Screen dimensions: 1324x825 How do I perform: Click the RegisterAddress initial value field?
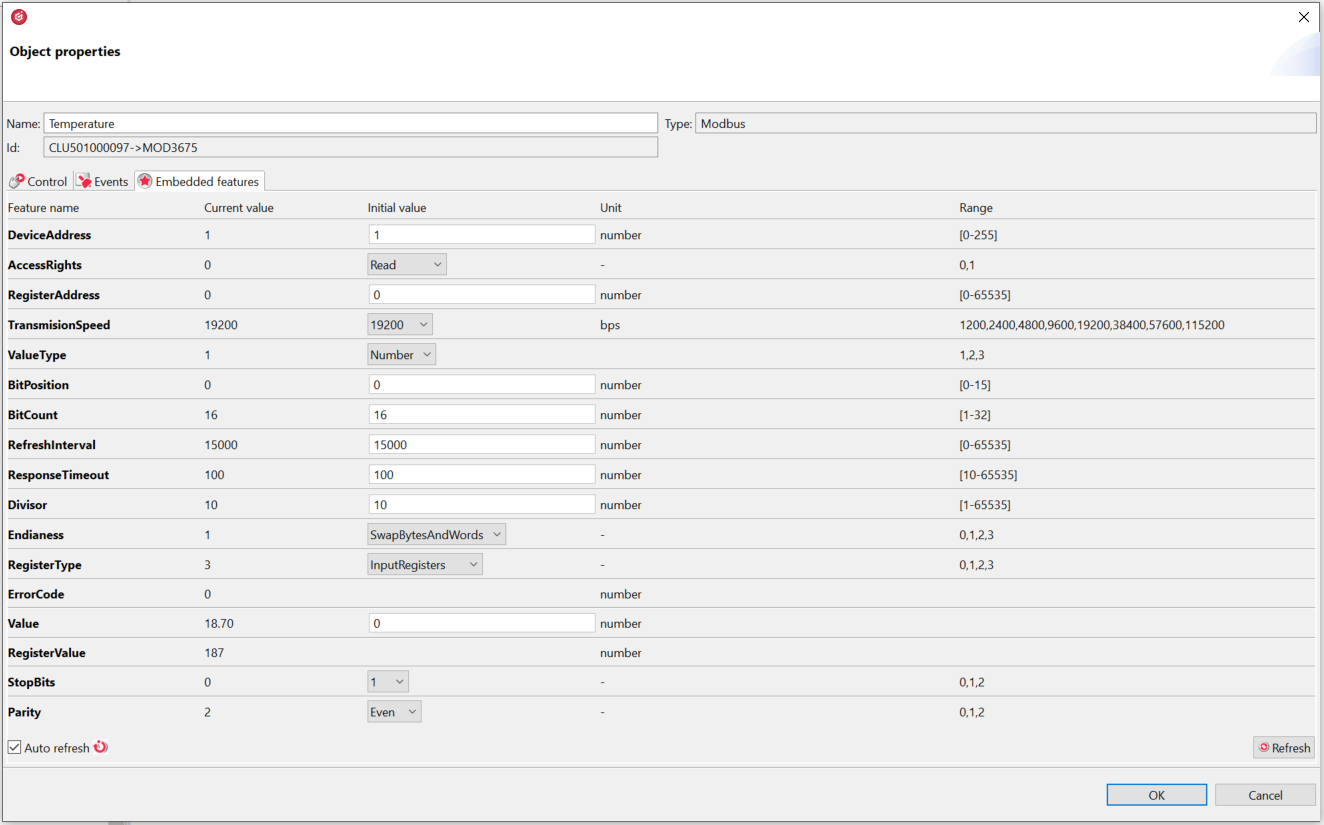[x=482, y=295]
